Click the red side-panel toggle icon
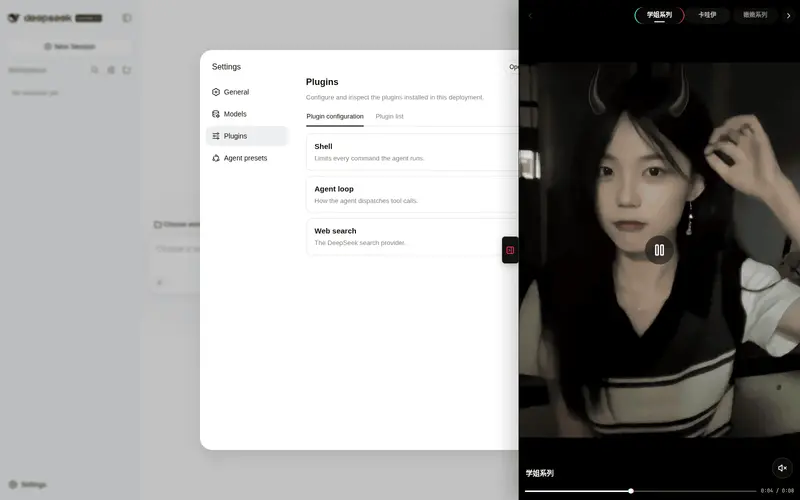Image resolution: width=800 pixels, height=500 pixels. (x=510, y=250)
